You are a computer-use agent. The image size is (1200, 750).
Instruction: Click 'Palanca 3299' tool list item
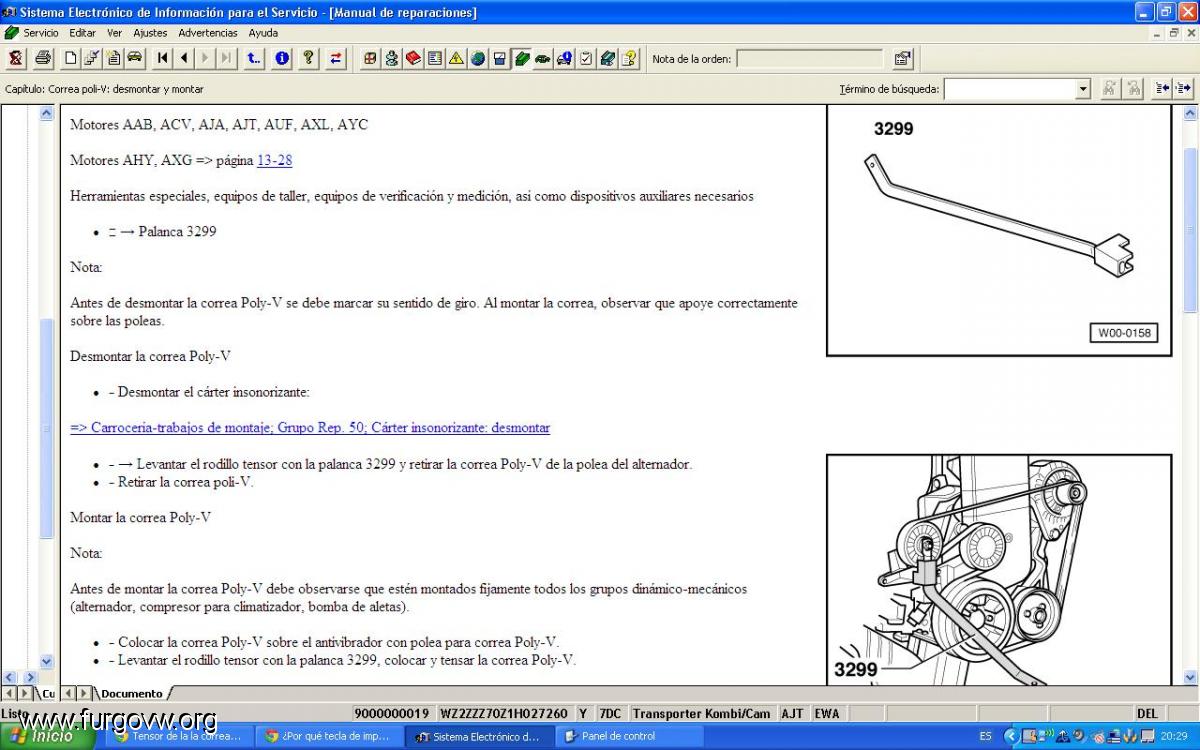[x=177, y=232]
